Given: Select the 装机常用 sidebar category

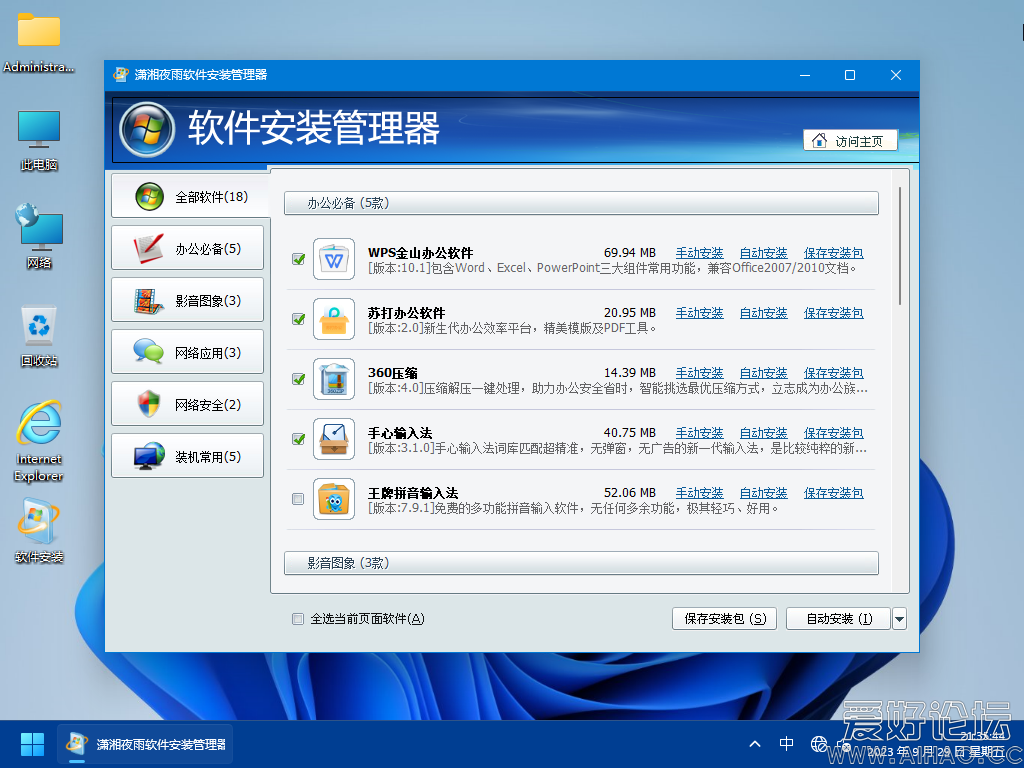Looking at the screenshot, I should point(187,455).
